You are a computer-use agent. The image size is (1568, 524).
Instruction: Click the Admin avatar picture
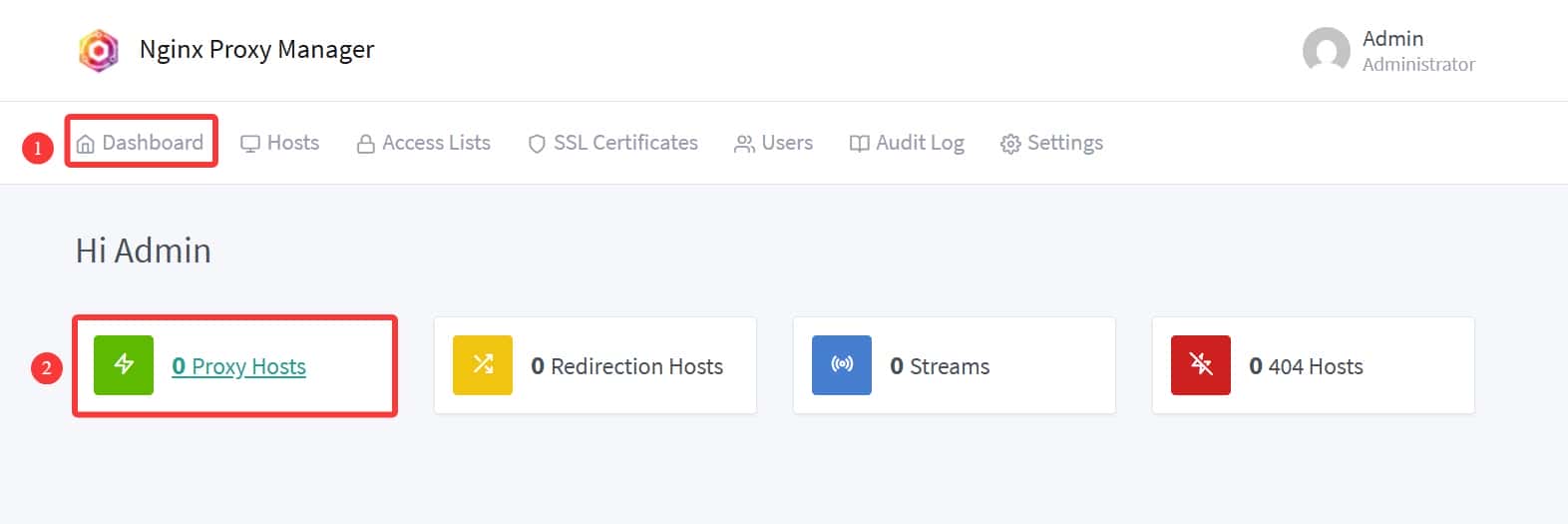1326,50
